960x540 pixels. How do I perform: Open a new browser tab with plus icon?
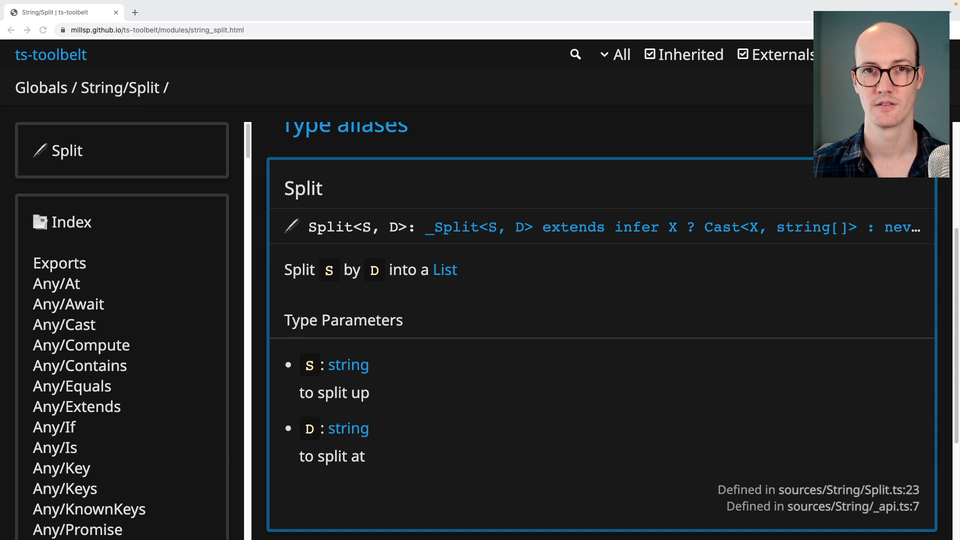pos(135,12)
